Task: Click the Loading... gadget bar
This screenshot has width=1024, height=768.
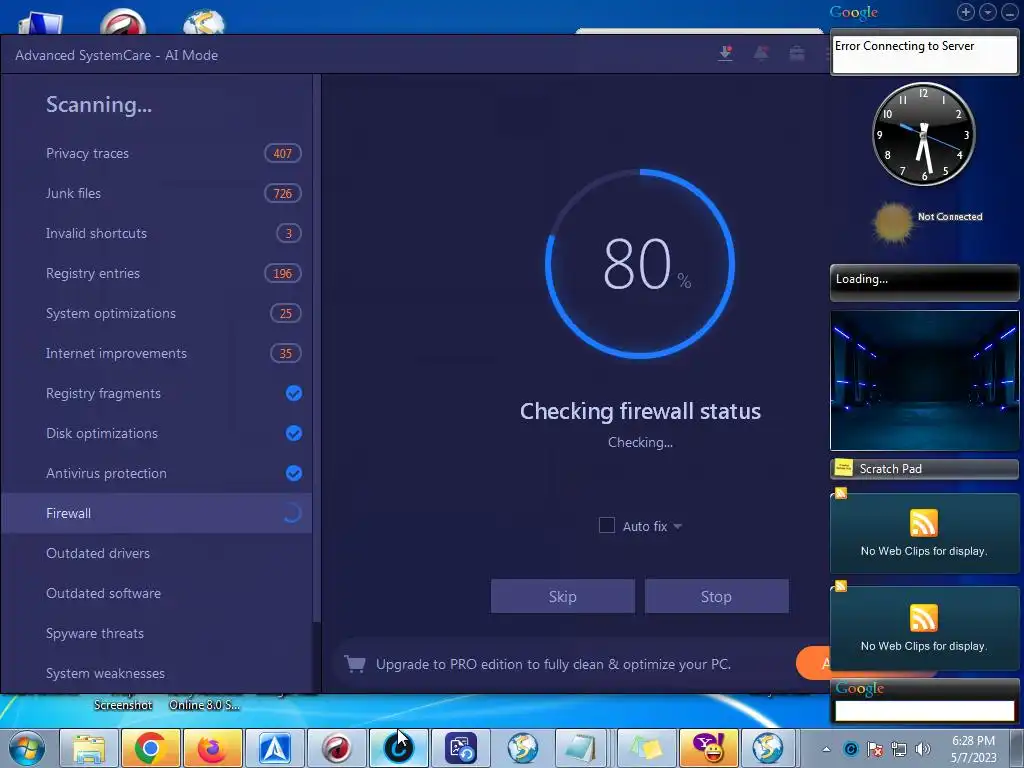Action: [x=924, y=282]
